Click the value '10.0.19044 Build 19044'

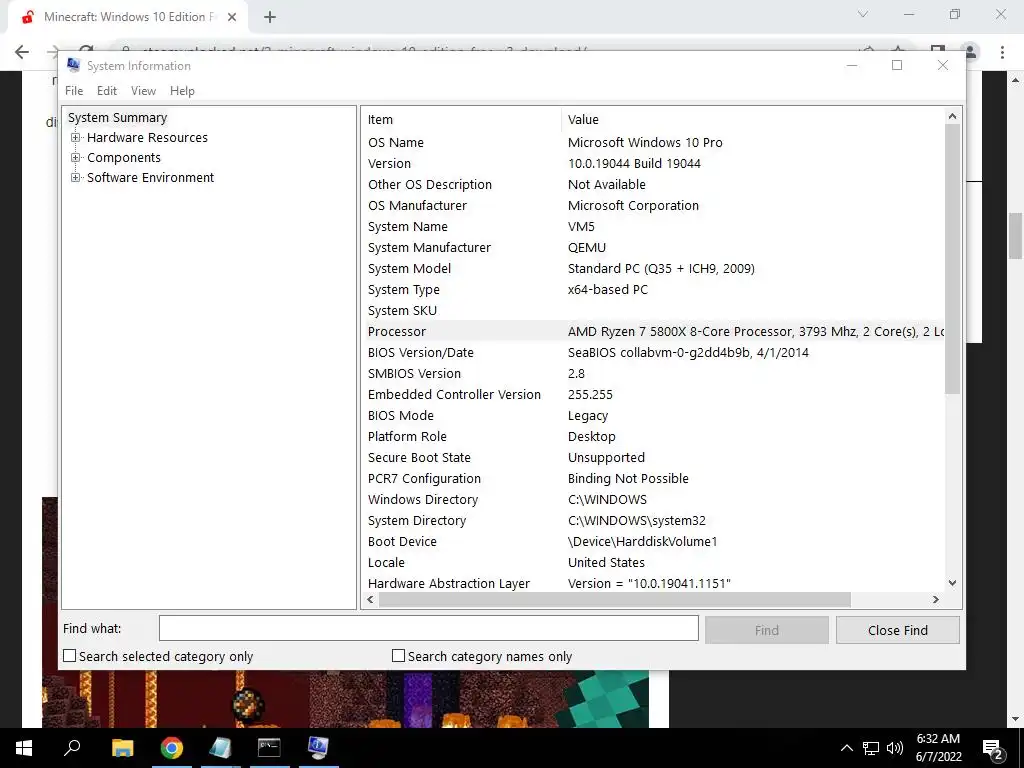634,164
